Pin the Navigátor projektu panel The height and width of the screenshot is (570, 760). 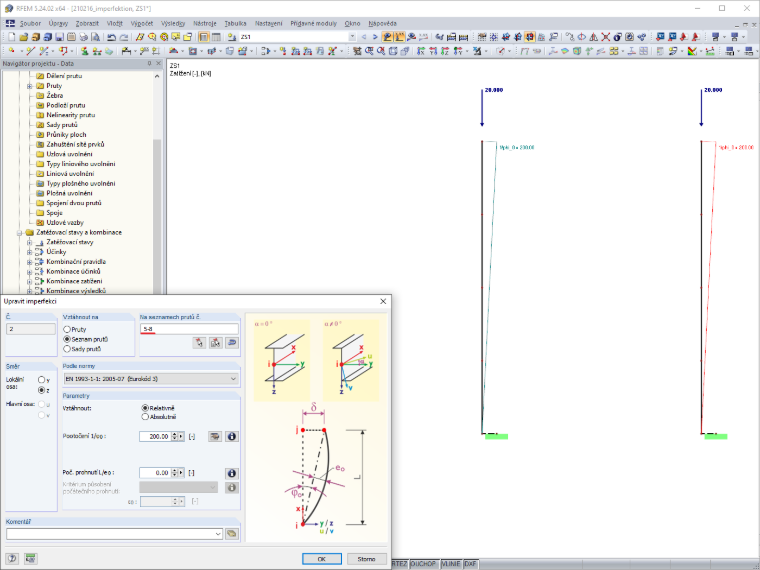149,63
